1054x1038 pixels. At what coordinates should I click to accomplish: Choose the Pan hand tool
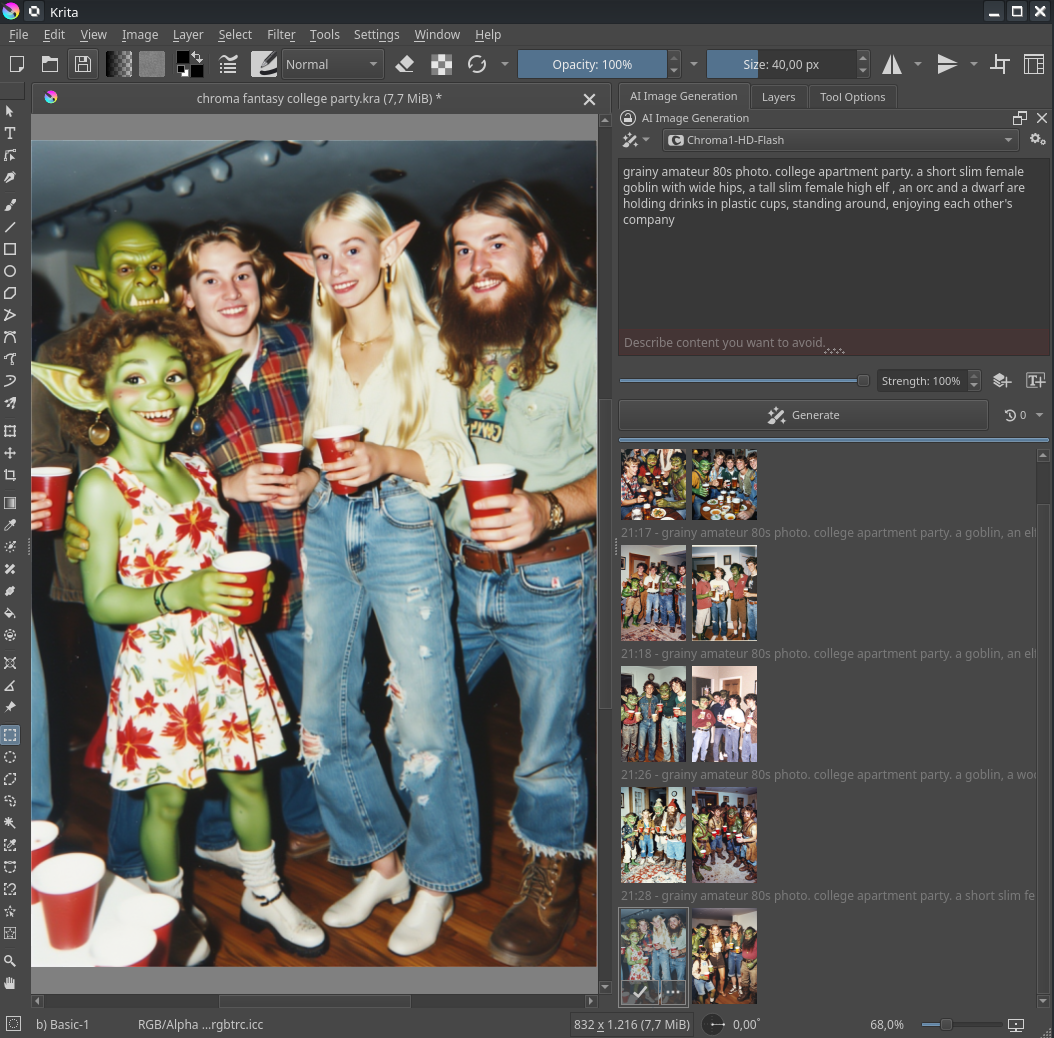pos(10,983)
